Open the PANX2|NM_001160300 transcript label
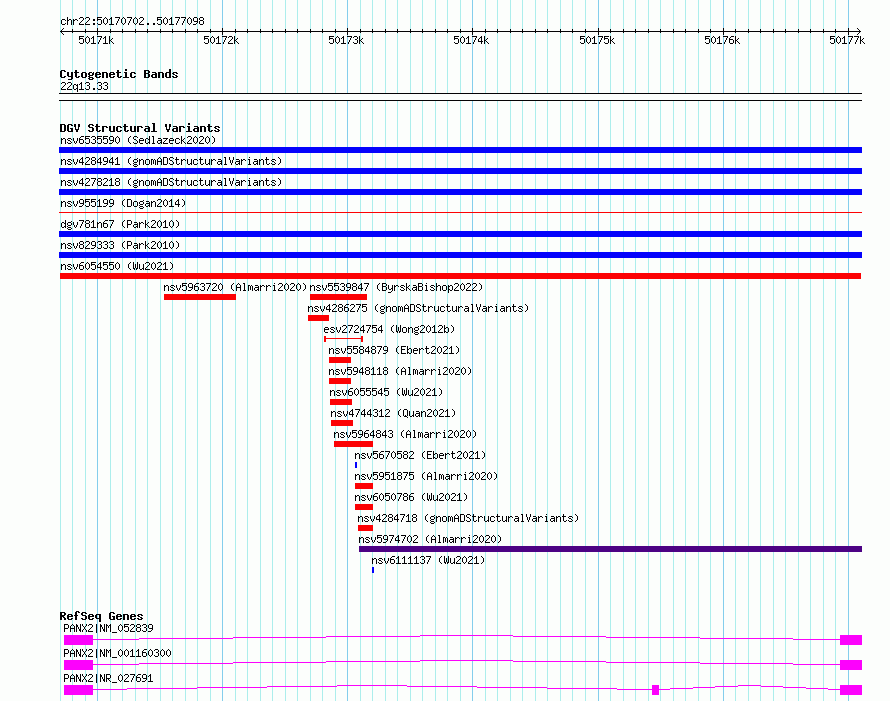This screenshot has width=890, height=701. point(117,653)
